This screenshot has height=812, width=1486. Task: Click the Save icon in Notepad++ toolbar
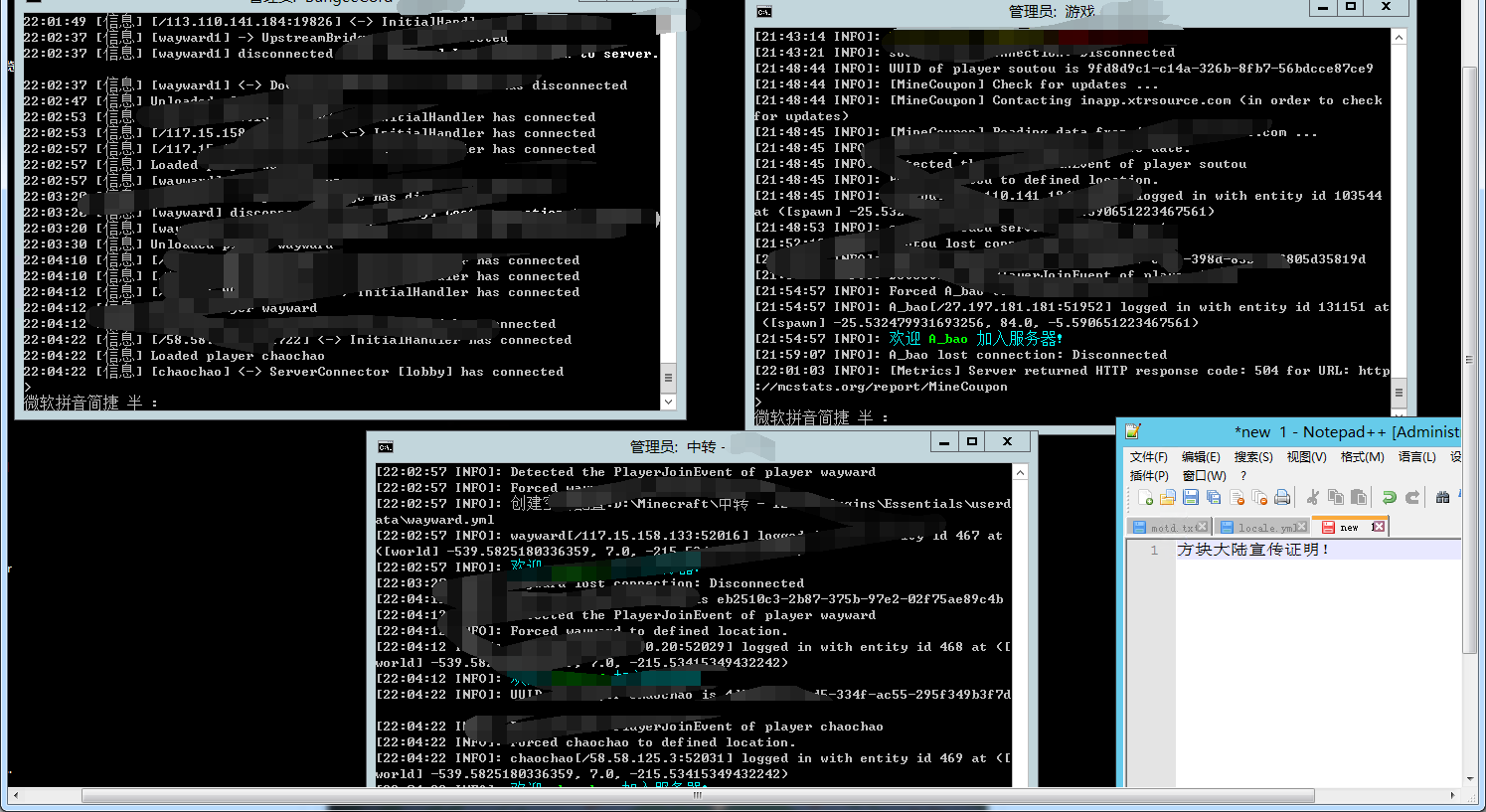(1191, 497)
